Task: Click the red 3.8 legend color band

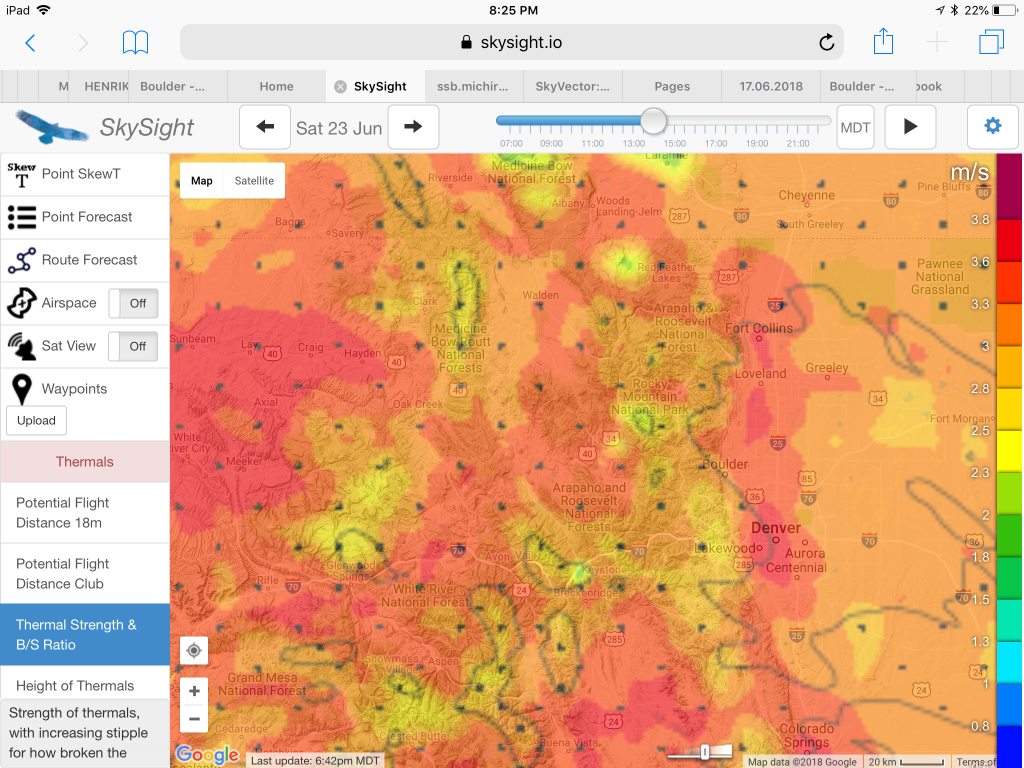Action: (1010, 240)
